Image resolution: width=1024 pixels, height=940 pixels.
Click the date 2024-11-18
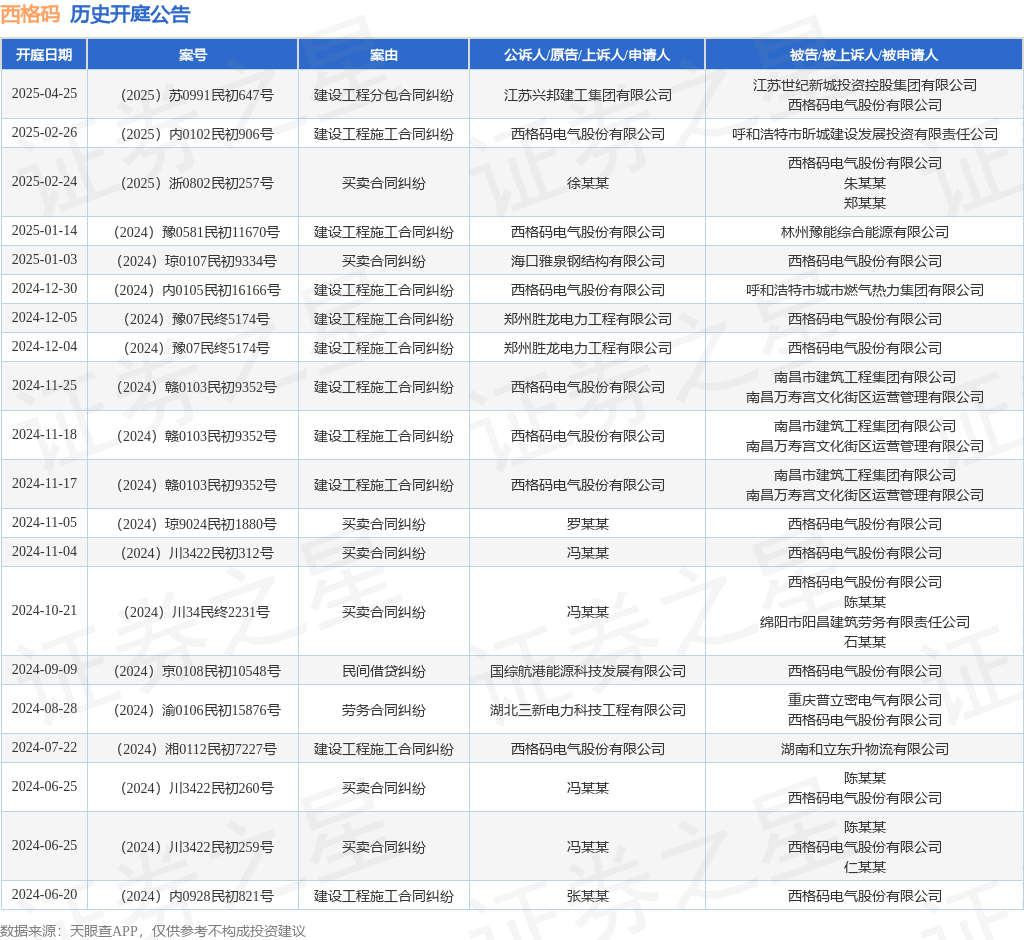tap(44, 434)
